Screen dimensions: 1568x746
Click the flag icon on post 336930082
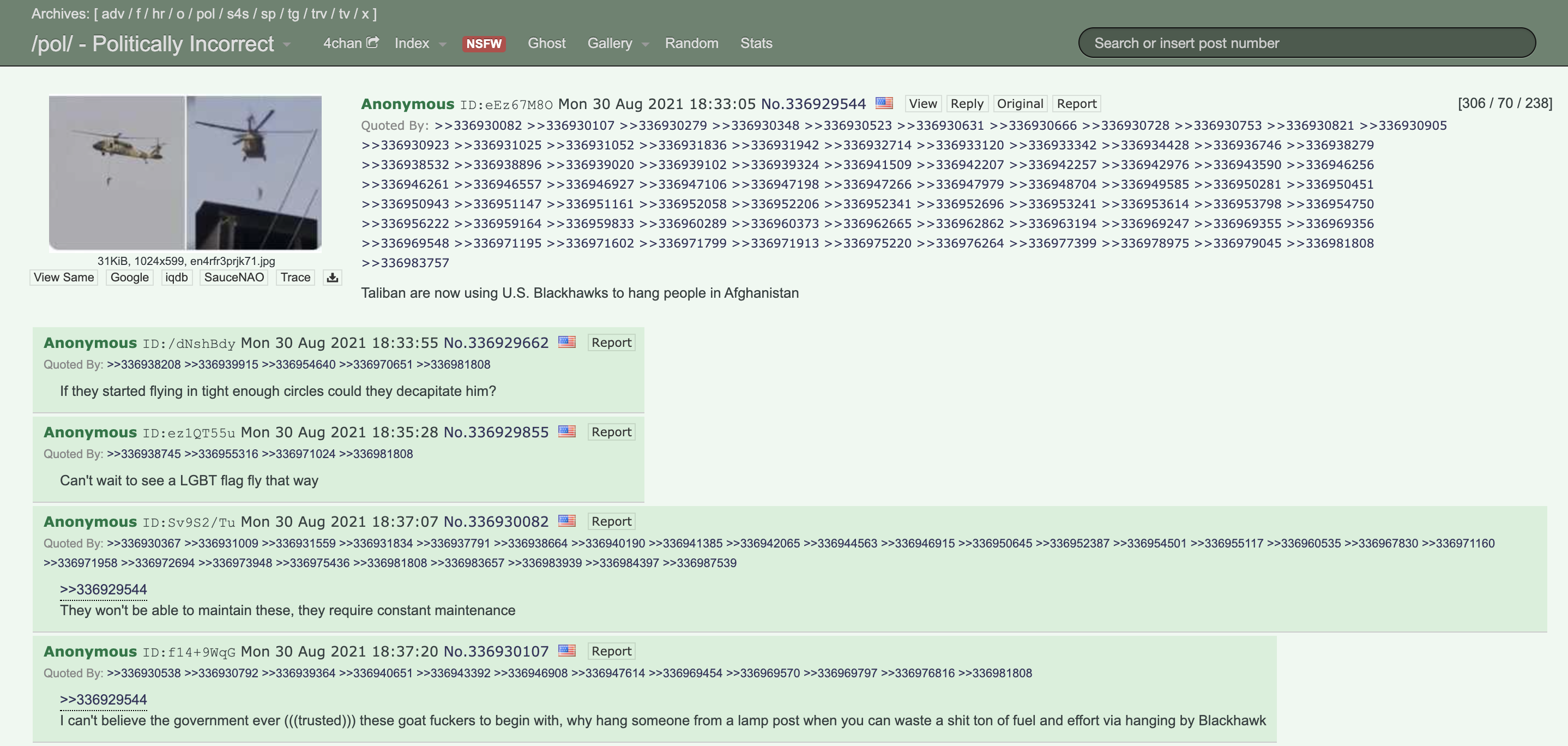click(568, 521)
